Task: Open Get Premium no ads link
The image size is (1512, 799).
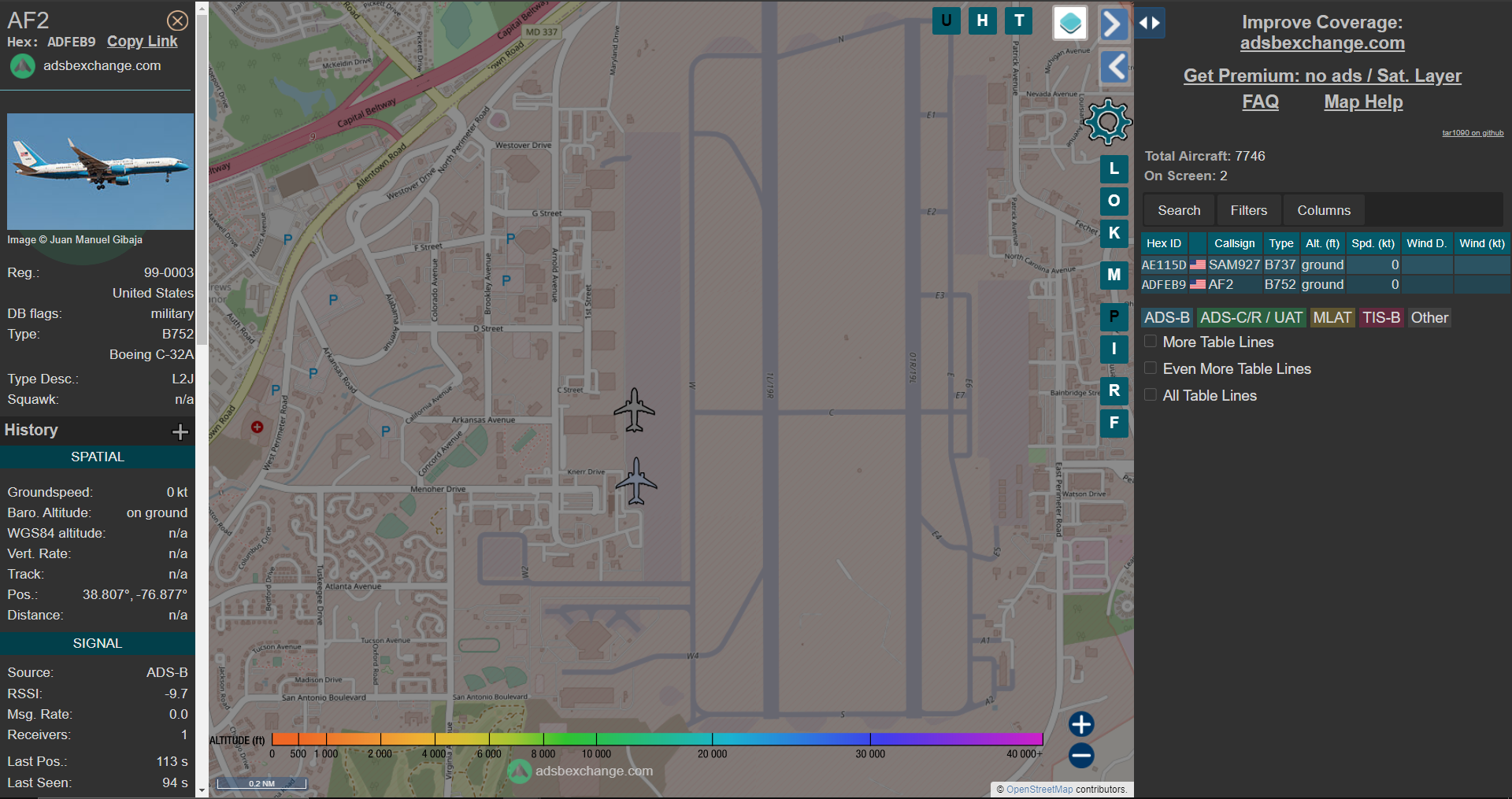Action: (1322, 76)
